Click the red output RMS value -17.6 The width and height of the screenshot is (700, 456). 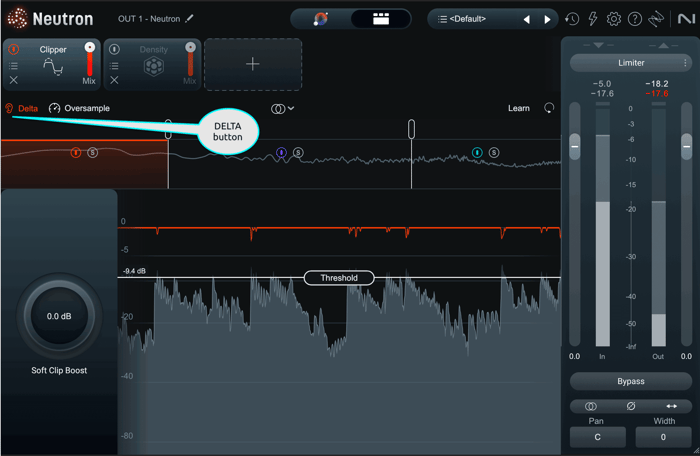pyautogui.click(x=657, y=93)
